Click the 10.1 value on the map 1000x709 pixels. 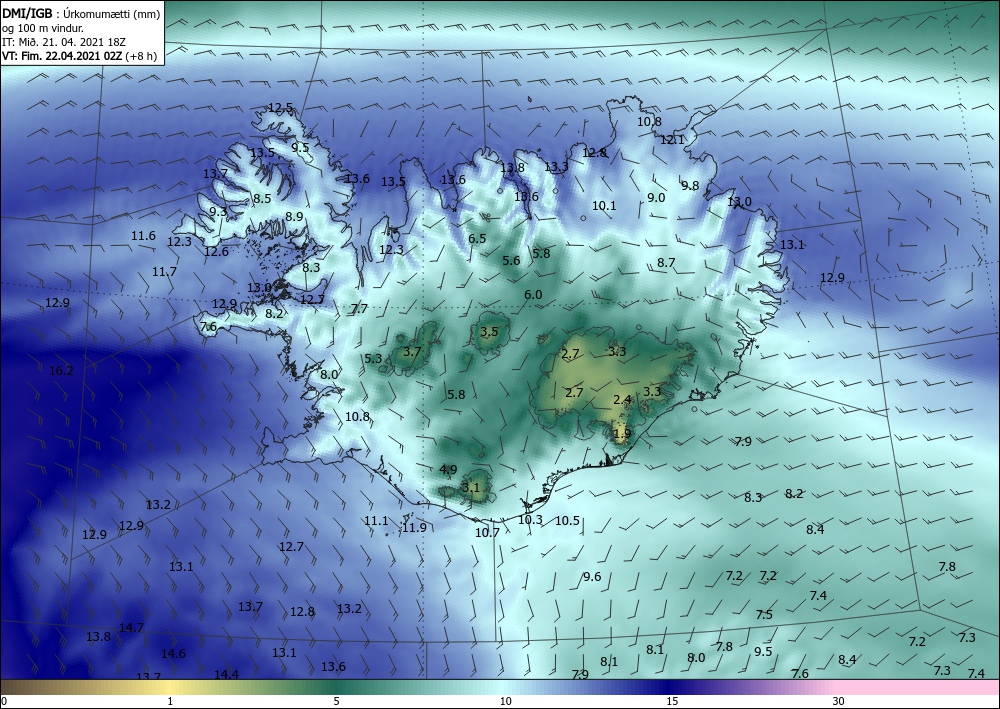604,205
